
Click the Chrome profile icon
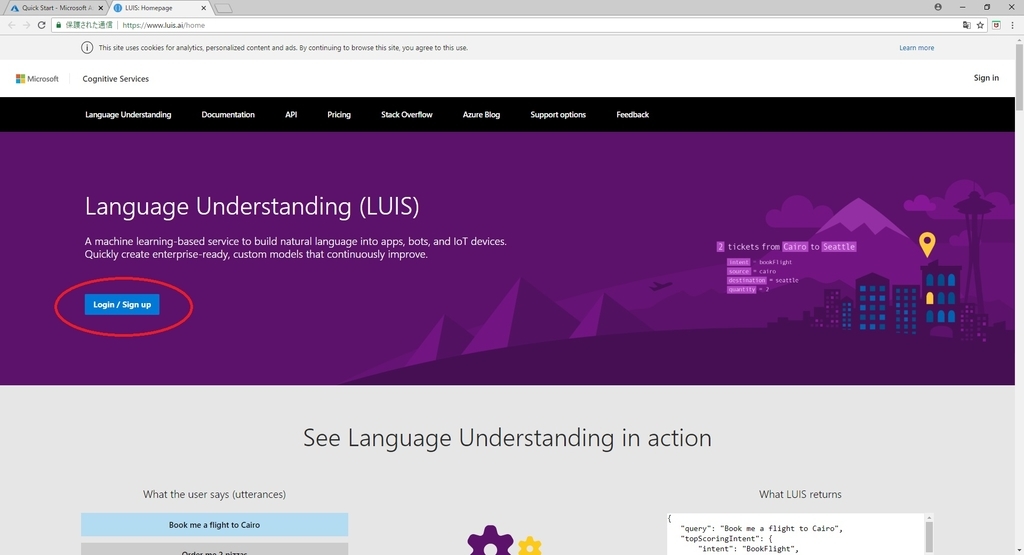[x=938, y=7]
